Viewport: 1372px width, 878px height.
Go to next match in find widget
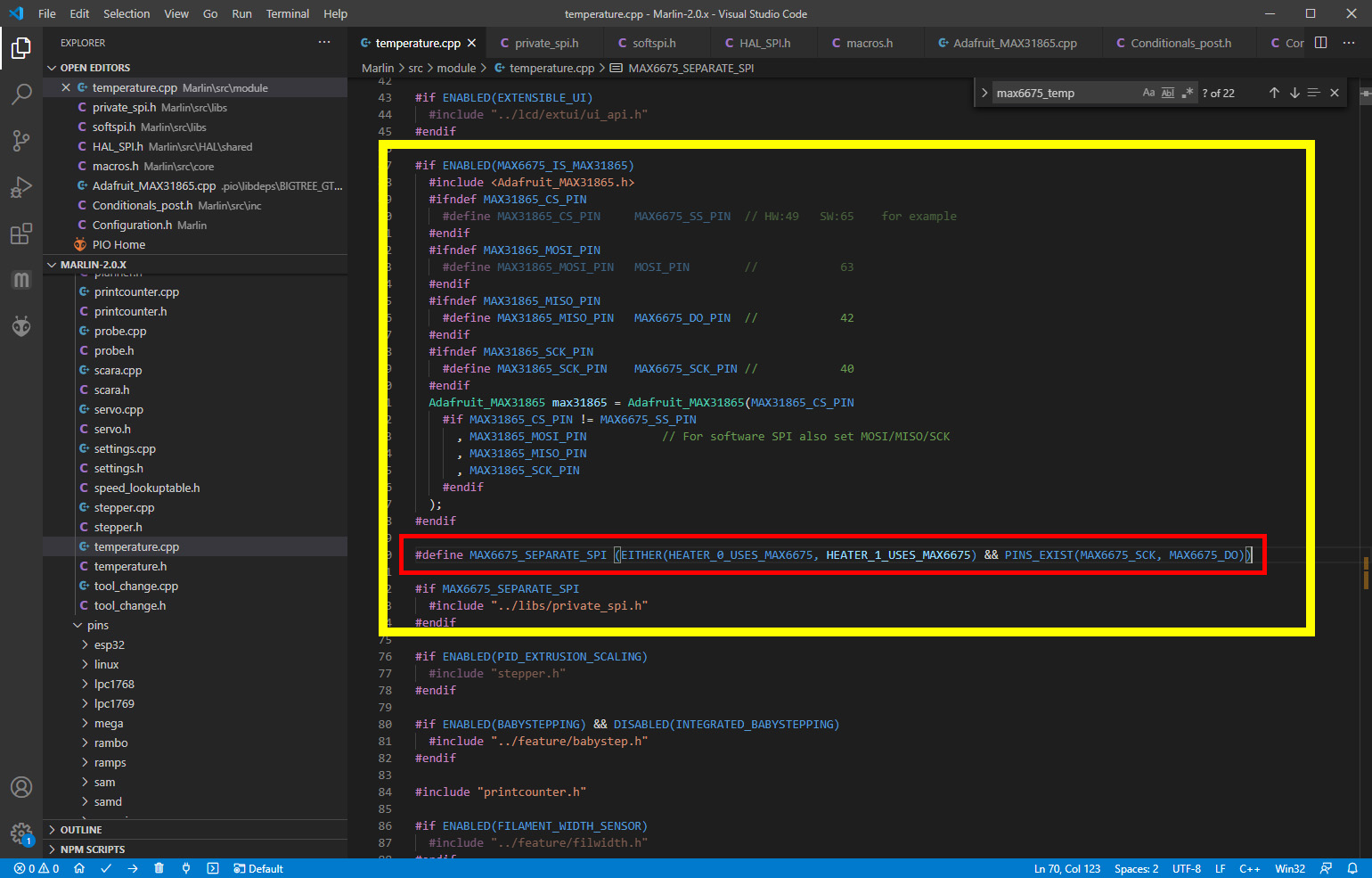coord(1294,93)
